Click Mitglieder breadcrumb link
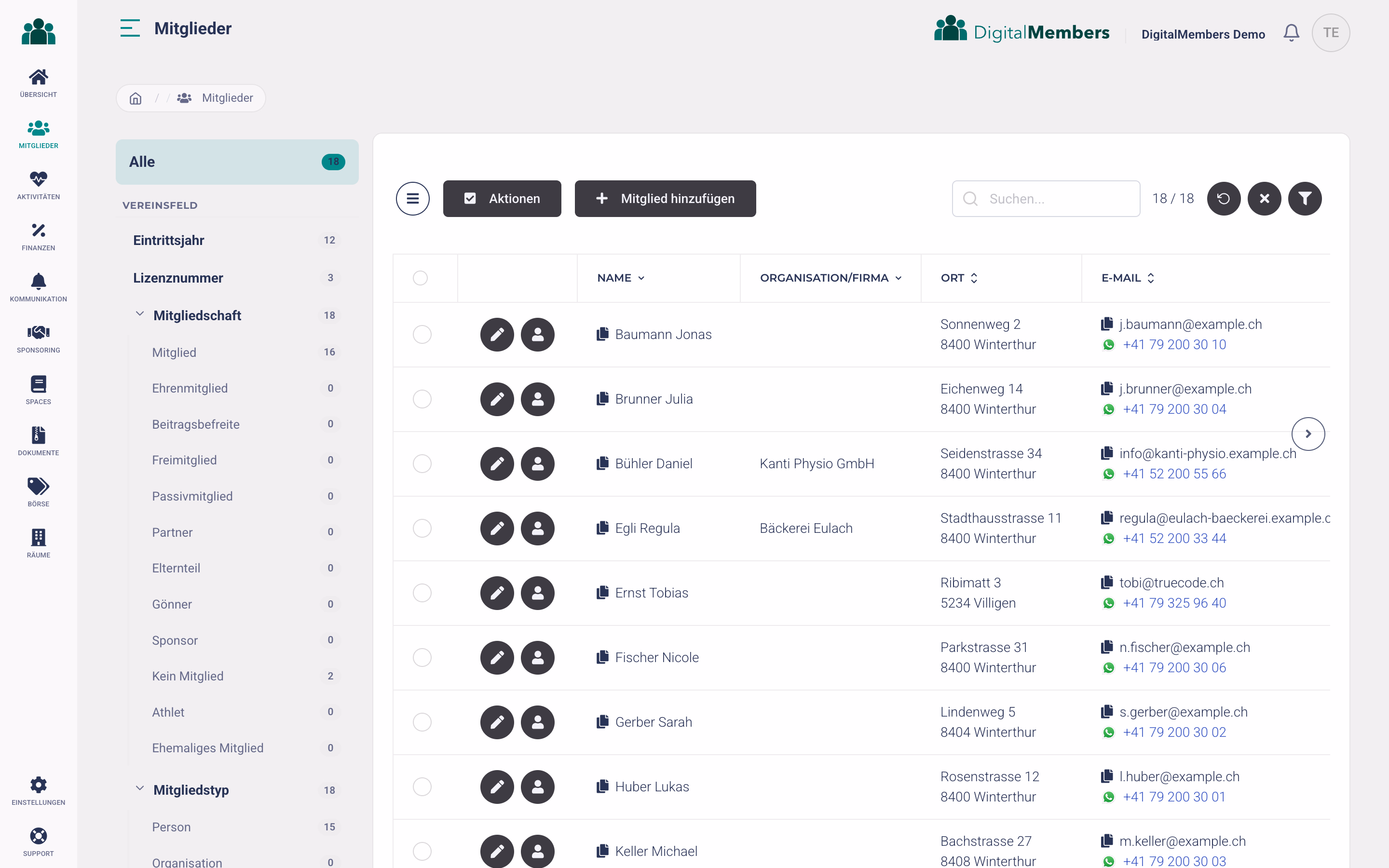This screenshot has width=1389, height=868. coord(227,98)
